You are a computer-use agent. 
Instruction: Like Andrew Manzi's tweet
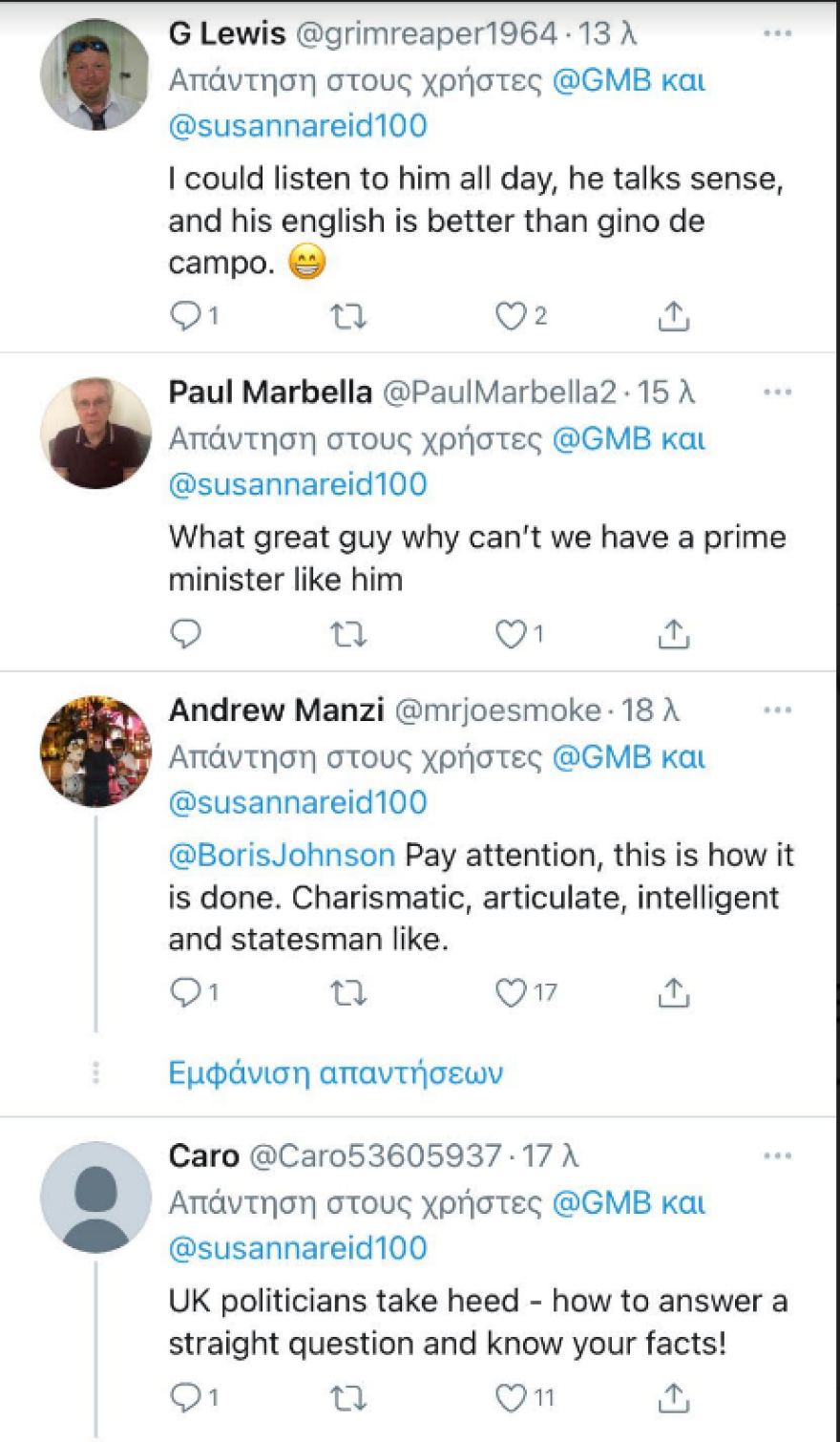pos(511,993)
